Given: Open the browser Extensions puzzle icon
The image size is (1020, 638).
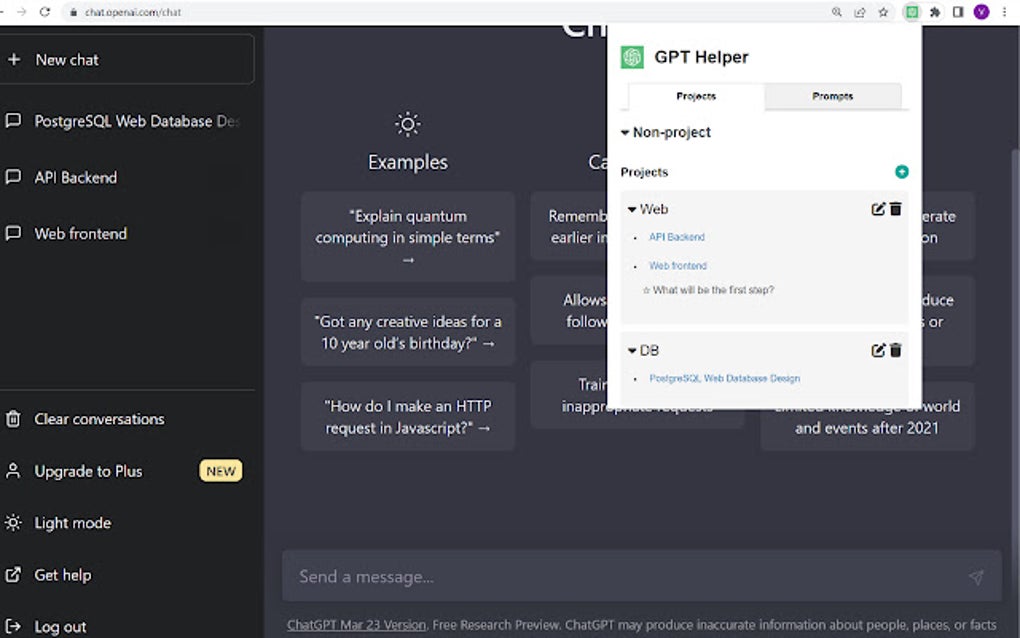Looking at the screenshot, I should coord(933,12).
